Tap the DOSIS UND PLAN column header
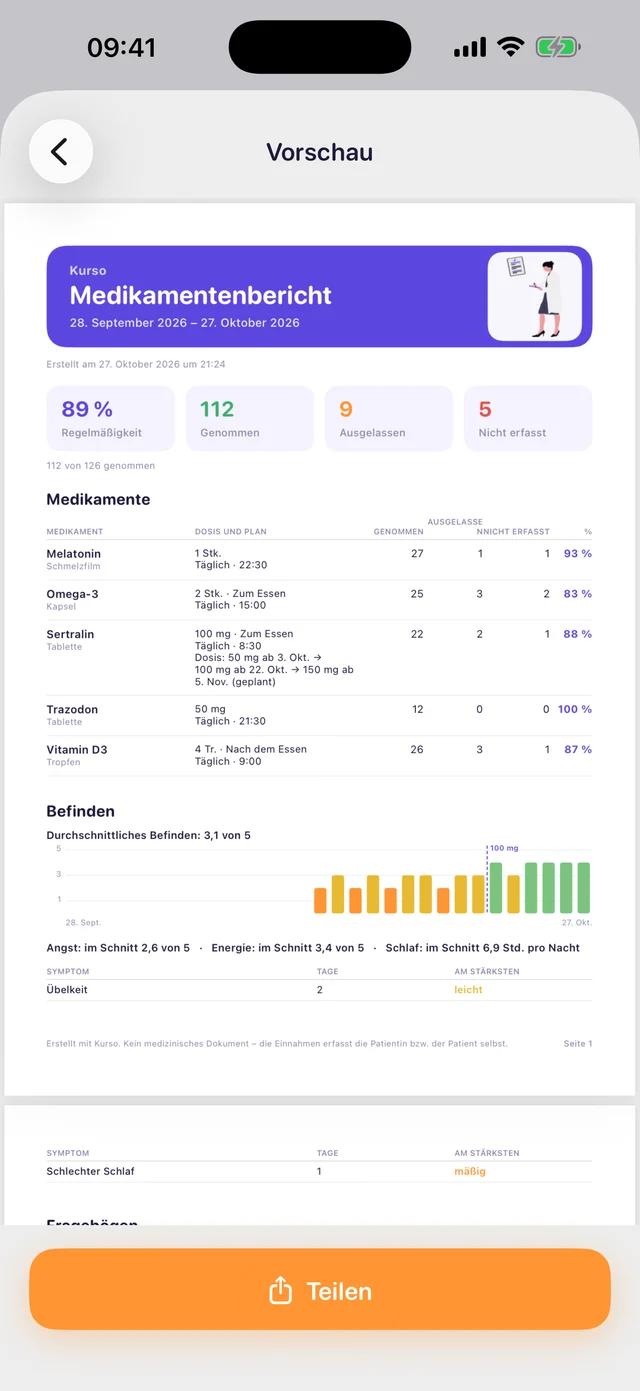This screenshot has width=640, height=1391. click(x=231, y=532)
